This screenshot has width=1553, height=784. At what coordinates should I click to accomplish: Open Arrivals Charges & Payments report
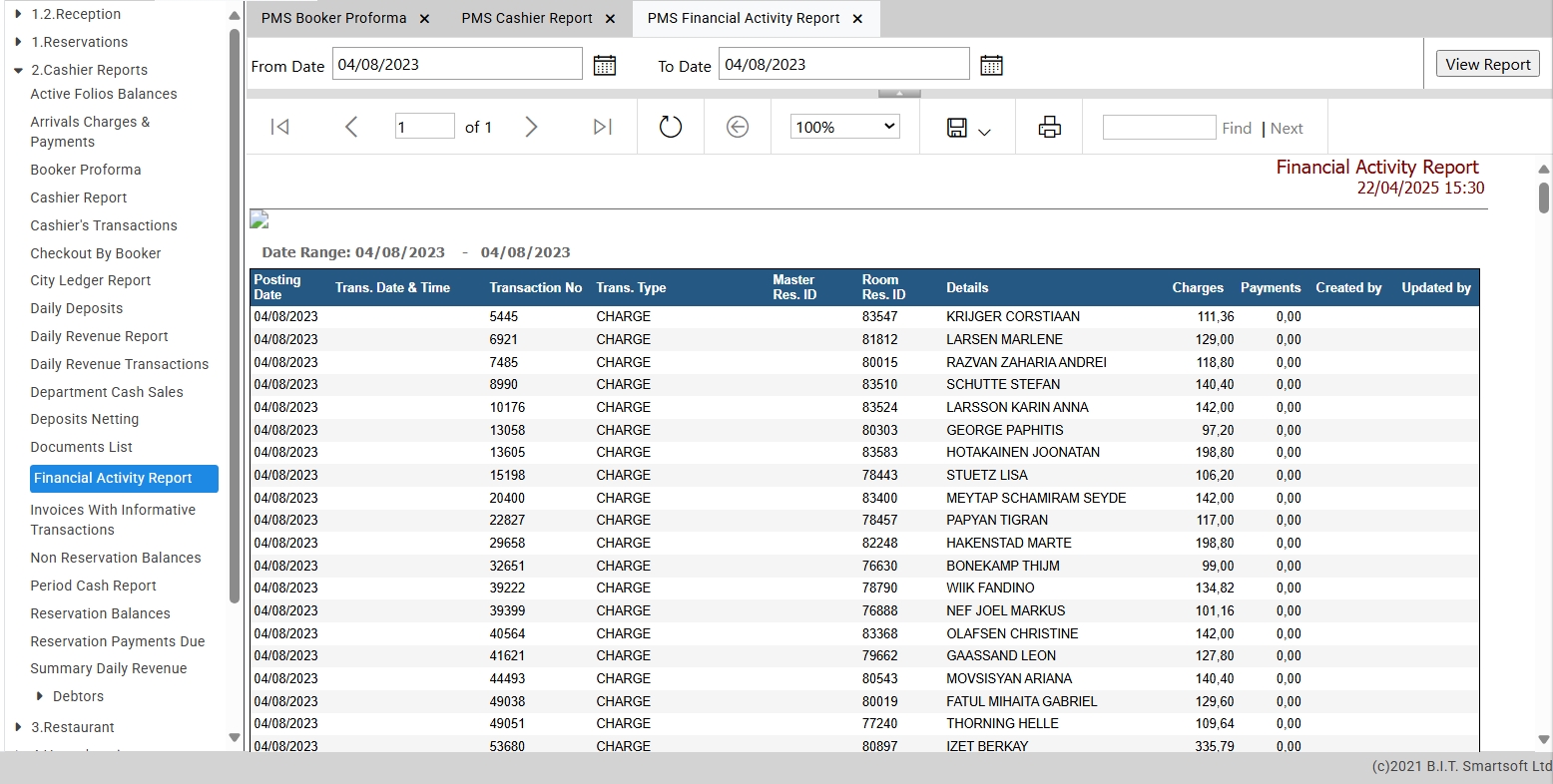[x=90, y=132]
